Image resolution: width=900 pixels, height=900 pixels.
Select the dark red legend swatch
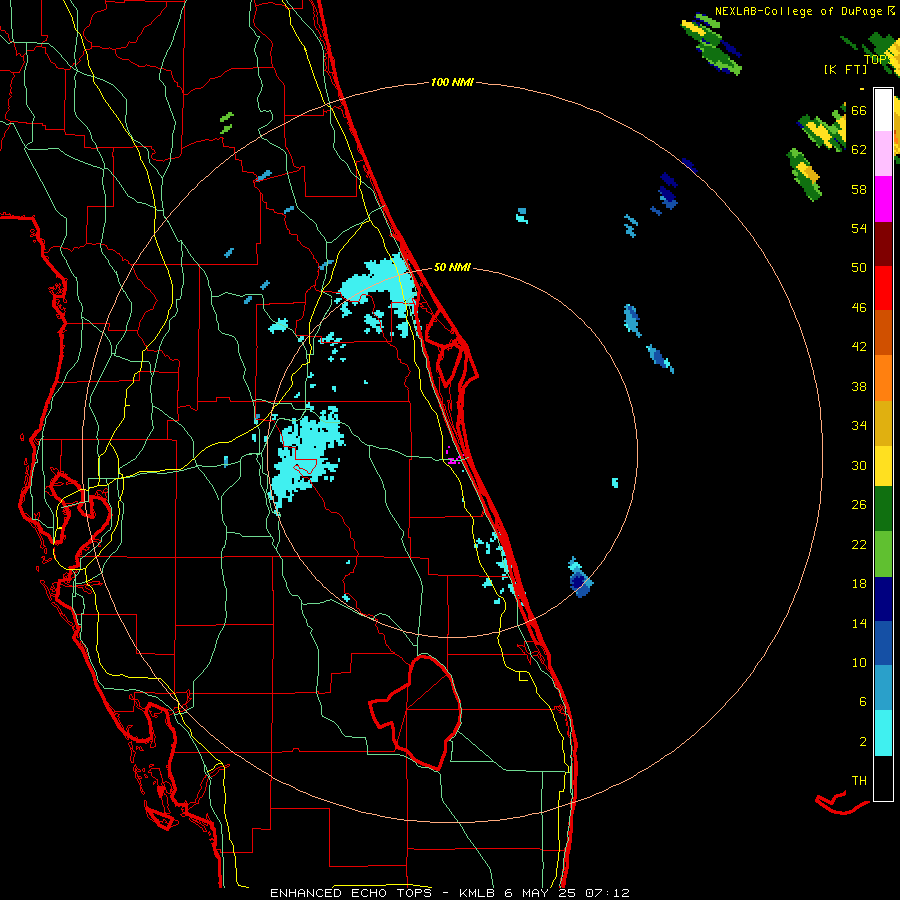(x=883, y=244)
